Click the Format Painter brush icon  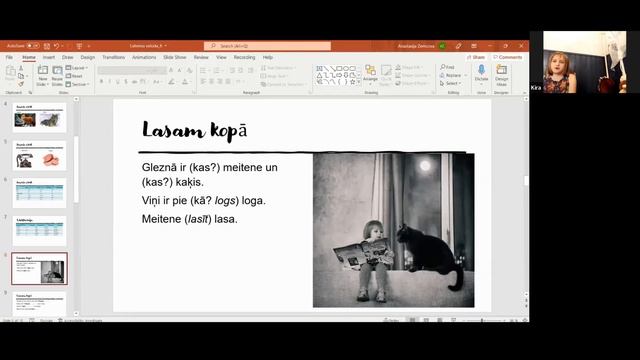click(21, 84)
